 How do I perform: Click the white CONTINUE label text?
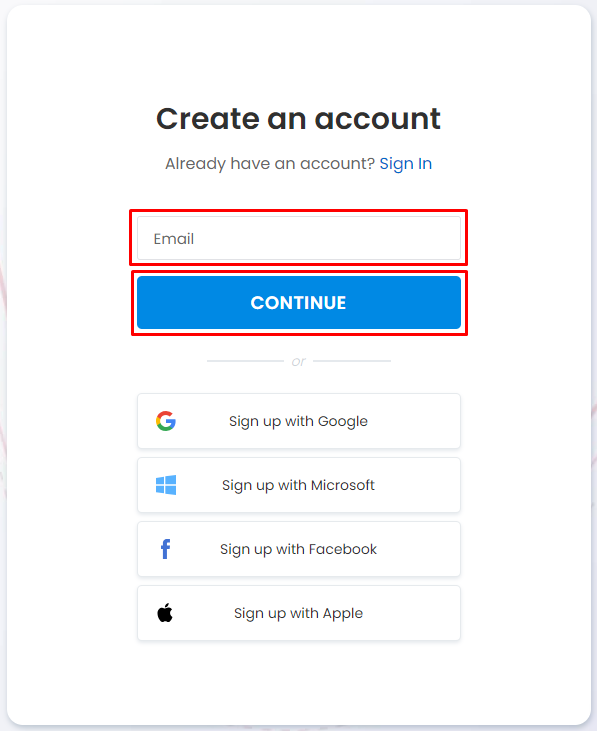(x=298, y=303)
